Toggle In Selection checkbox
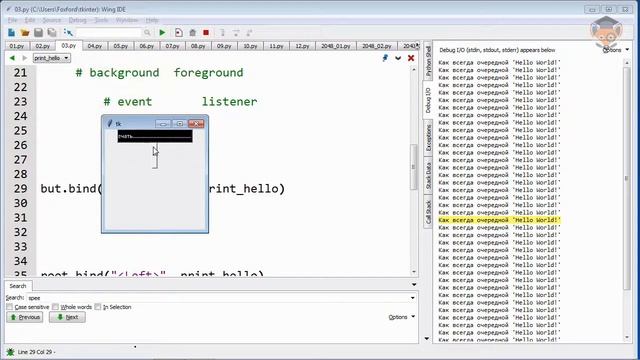Viewport: 640px width, 360px height. click(98, 307)
